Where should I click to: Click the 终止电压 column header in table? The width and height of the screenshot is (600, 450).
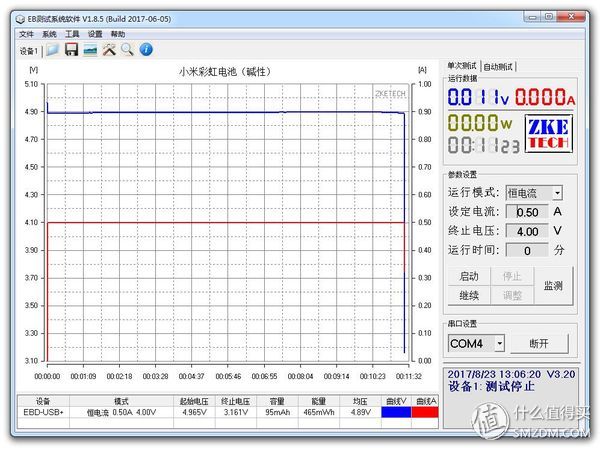point(235,401)
